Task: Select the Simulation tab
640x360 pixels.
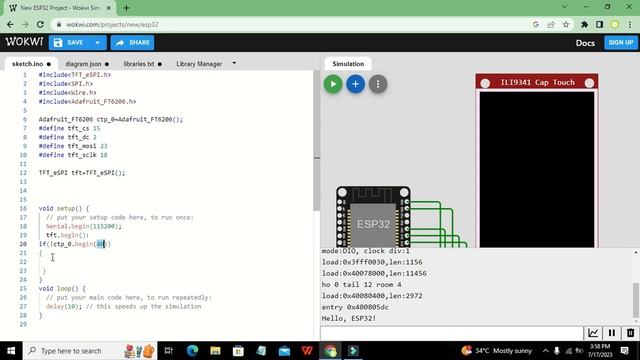Action: 348,64
